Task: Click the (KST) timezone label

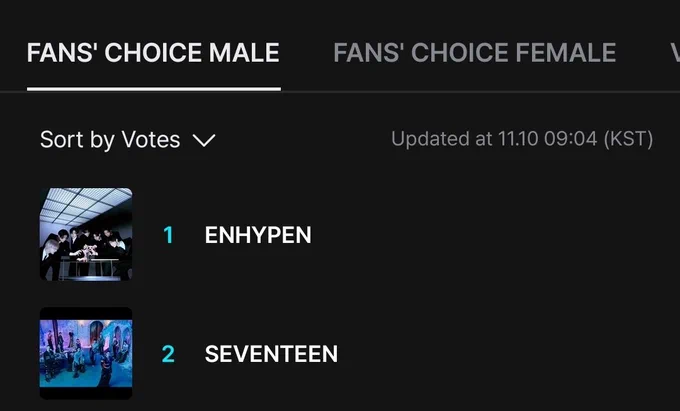Action: 629,139
